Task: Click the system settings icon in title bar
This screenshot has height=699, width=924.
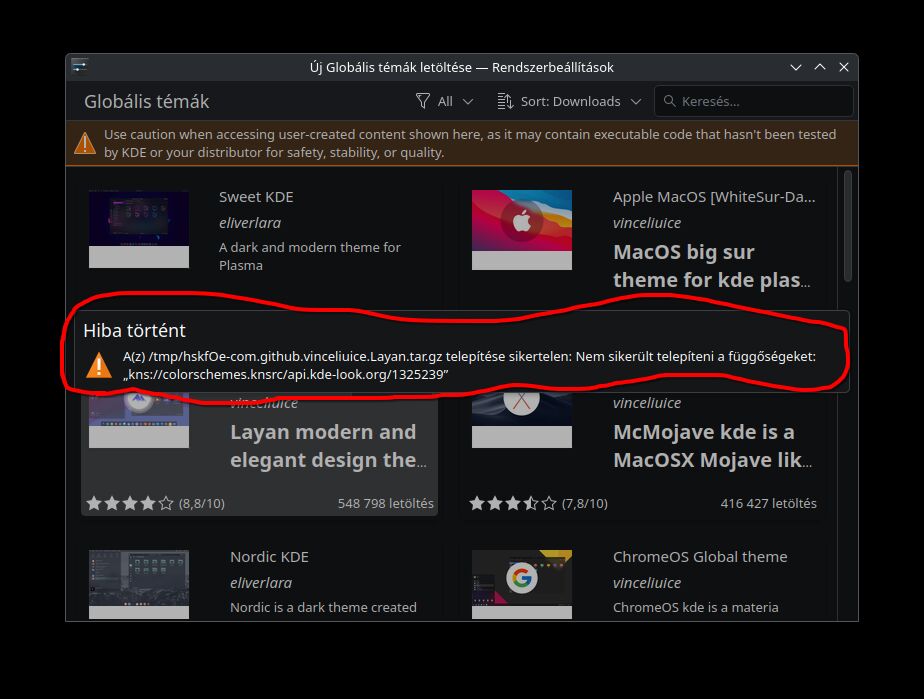Action: 80,66
